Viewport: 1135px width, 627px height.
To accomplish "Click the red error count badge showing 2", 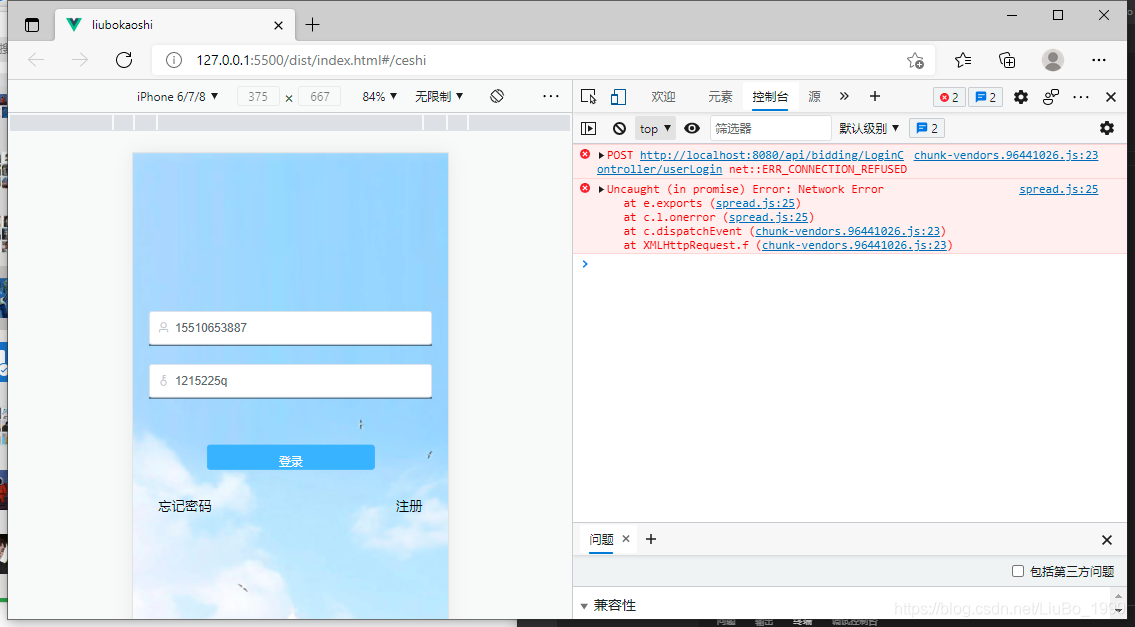I will 949,97.
